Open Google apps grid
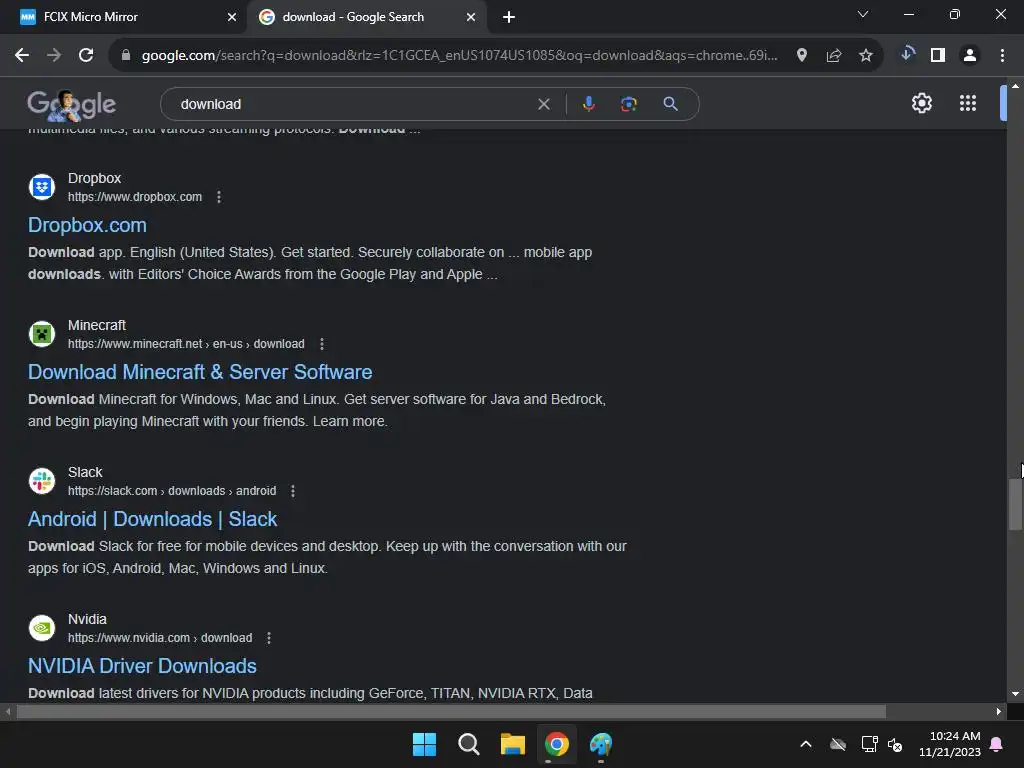This screenshot has height=768, width=1024. pyautogui.click(x=967, y=103)
